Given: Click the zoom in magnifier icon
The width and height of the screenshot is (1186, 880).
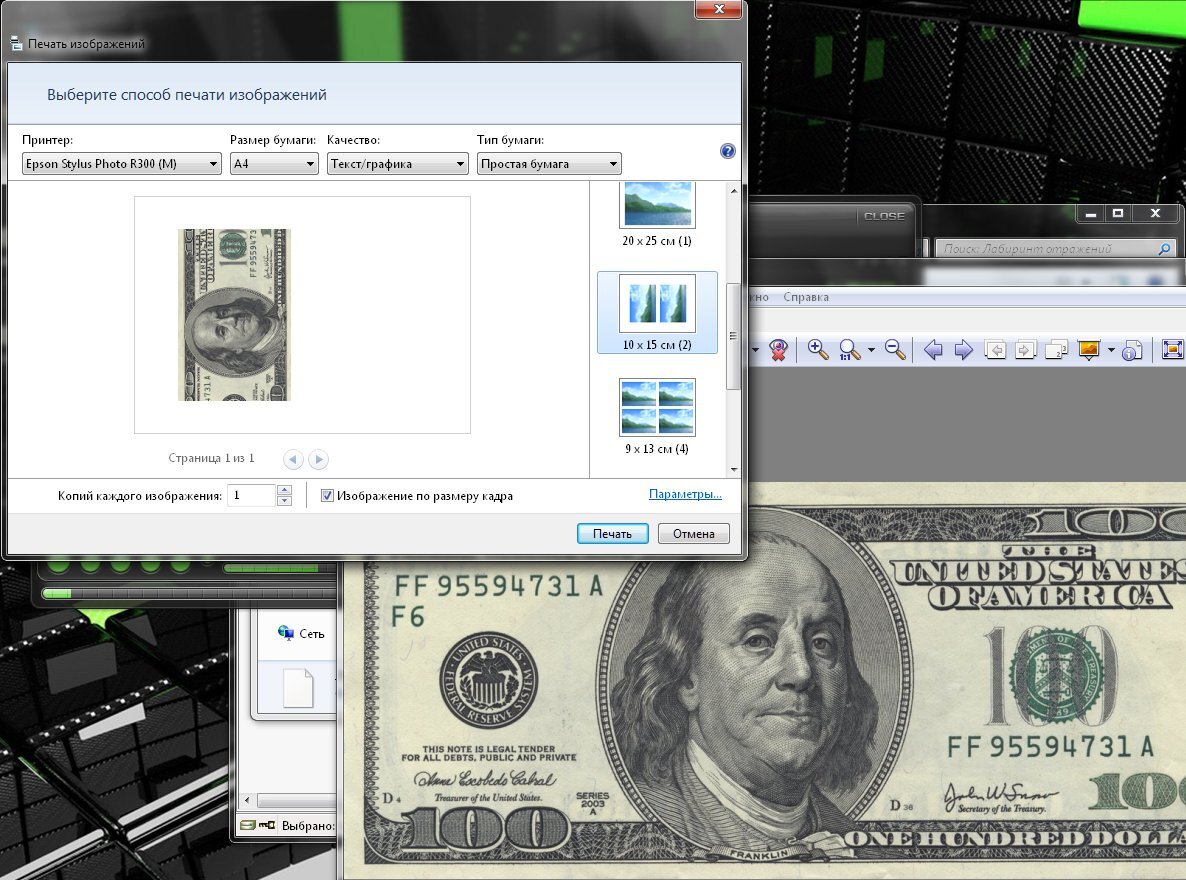Looking at the screenshot, I should tap(817, 350).
